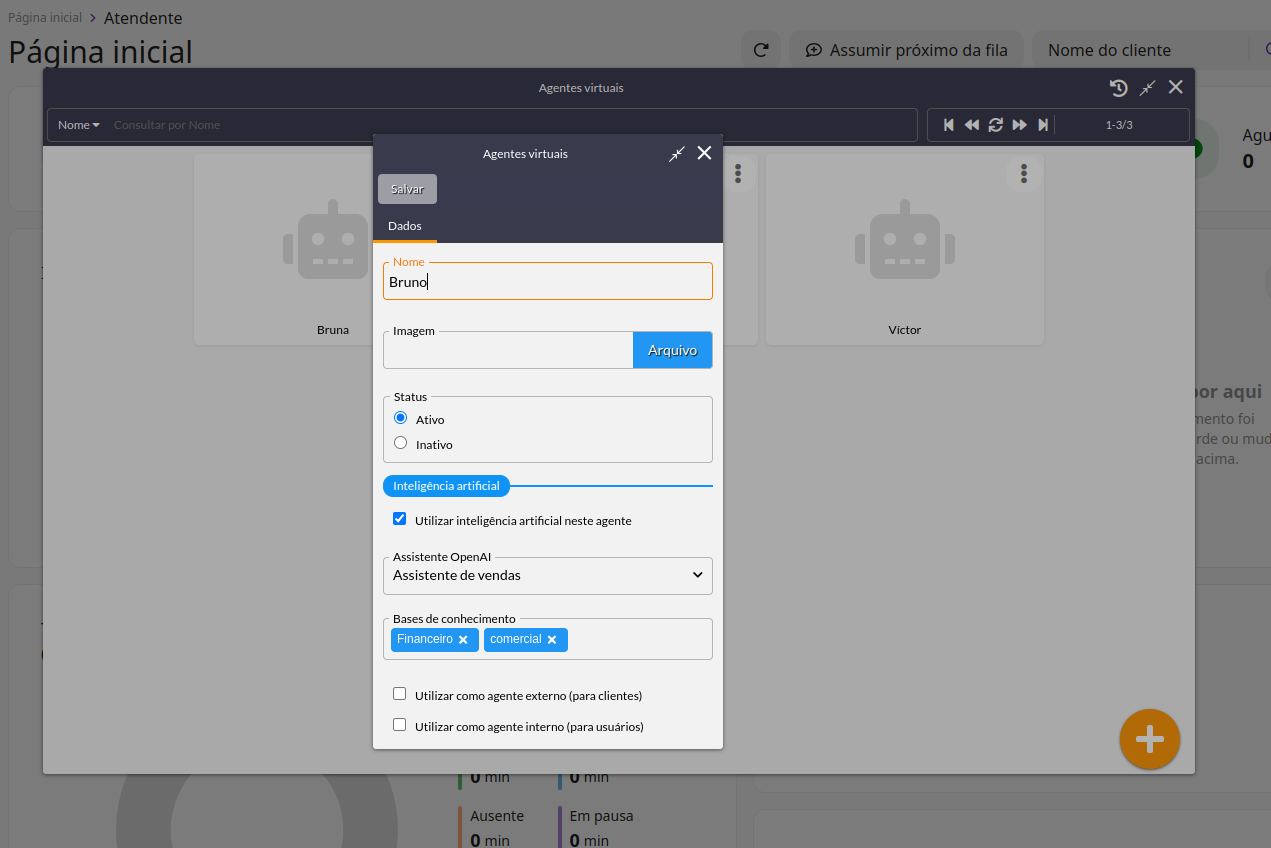Image resolution: width=1271 pixels, height=848 pixels.
Task: Click the Consultar por Nome search field
Action: click(512, 125)
